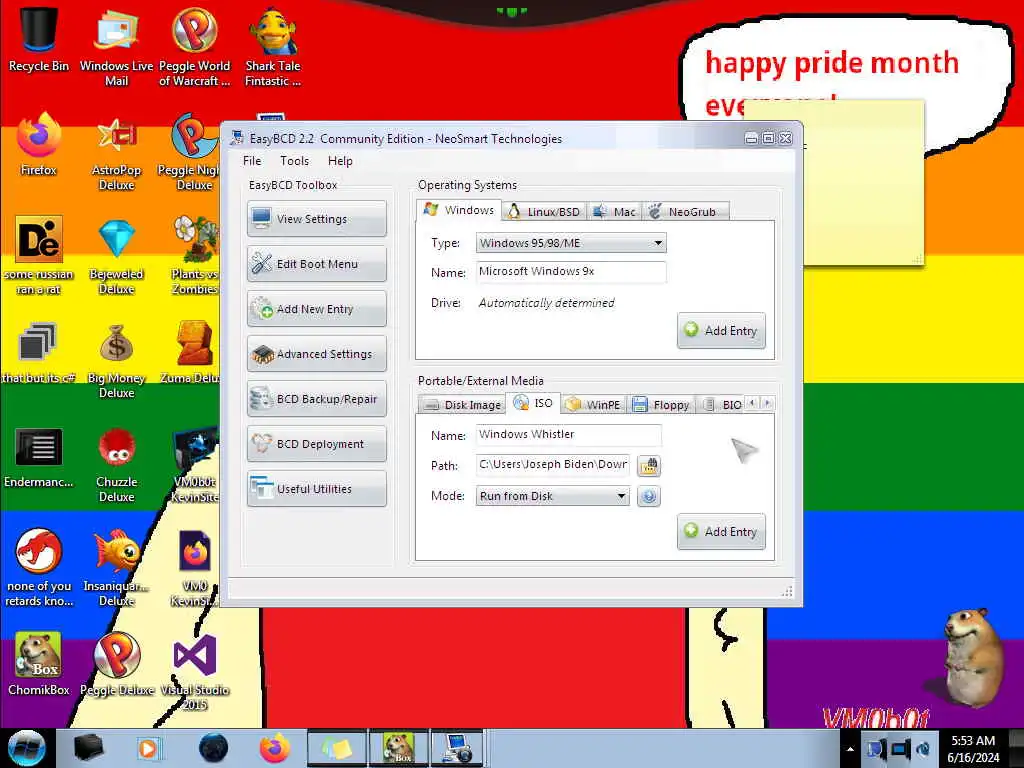Click the volume icon in system tray
This screenshot has width=1024, height=768.
click(923, 749)
